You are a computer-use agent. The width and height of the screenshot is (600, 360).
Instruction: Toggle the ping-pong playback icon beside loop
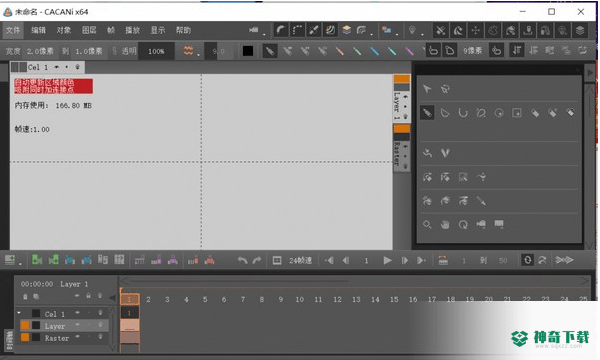pos(542,260)
